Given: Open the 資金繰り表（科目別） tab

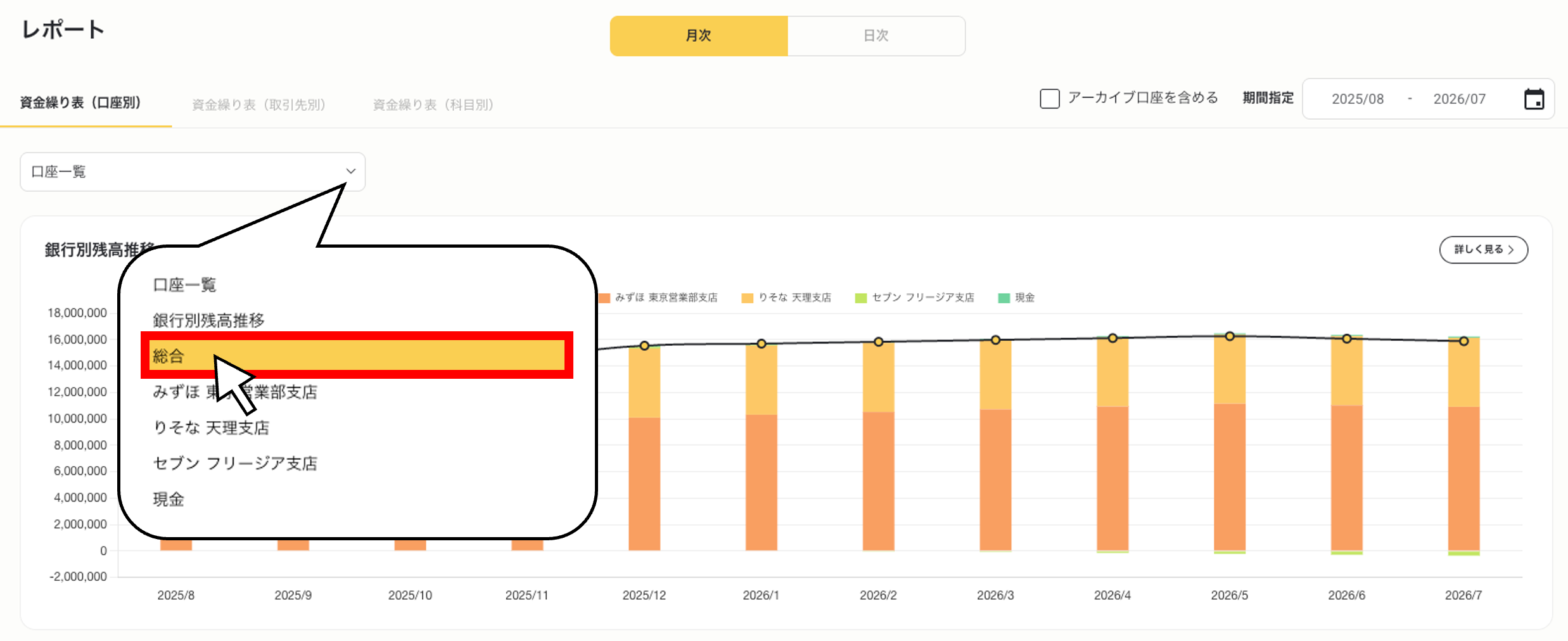Looking at the screenshot, I should coord(433,105).
